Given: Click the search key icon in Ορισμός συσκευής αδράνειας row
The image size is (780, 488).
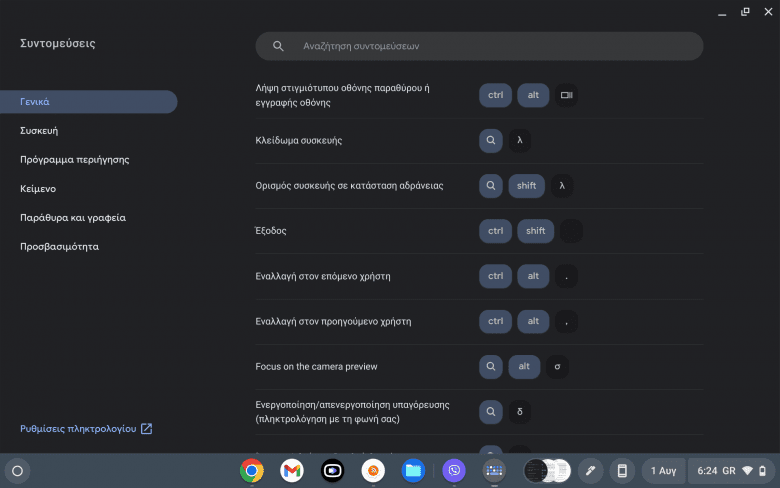Looking at the screenshot, I should pyautogui.click(x=490, y=186).
